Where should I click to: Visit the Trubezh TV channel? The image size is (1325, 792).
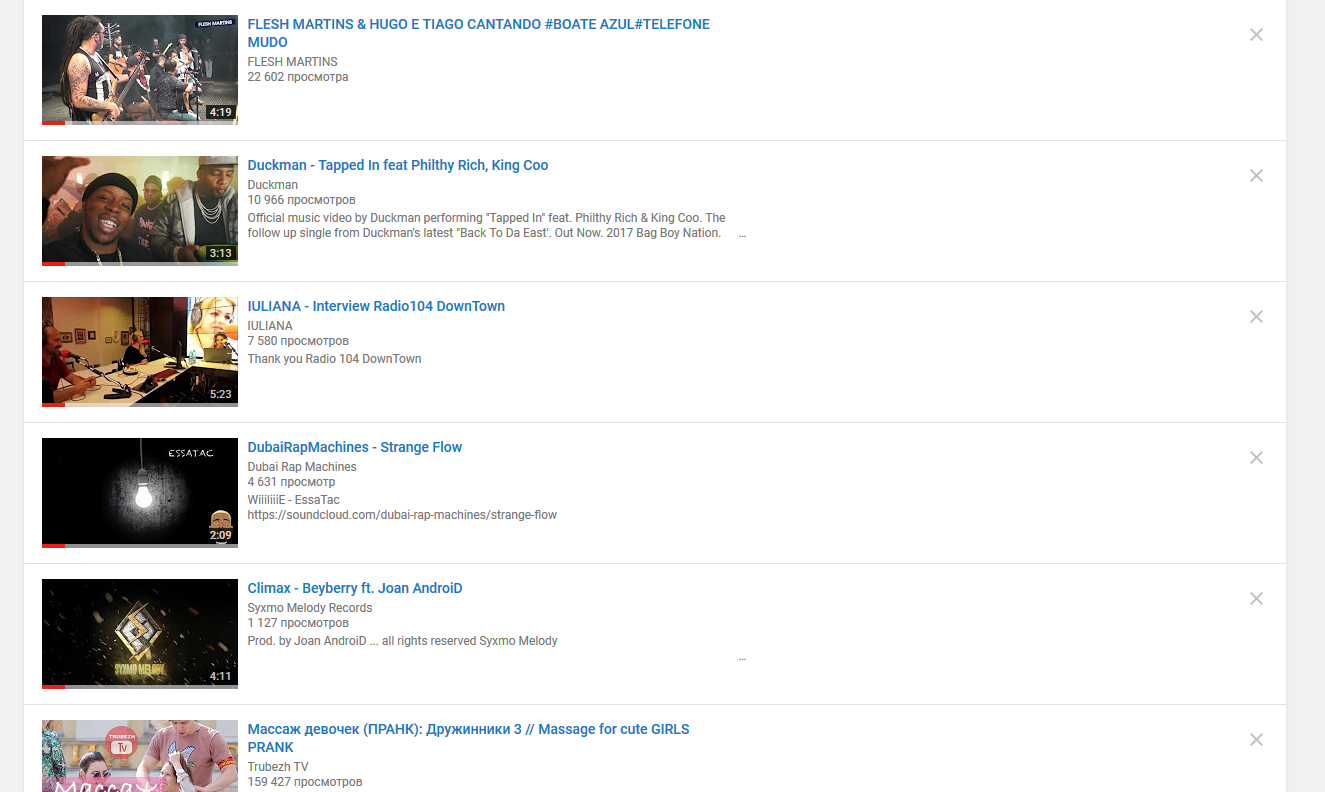(x=278, y=767)
